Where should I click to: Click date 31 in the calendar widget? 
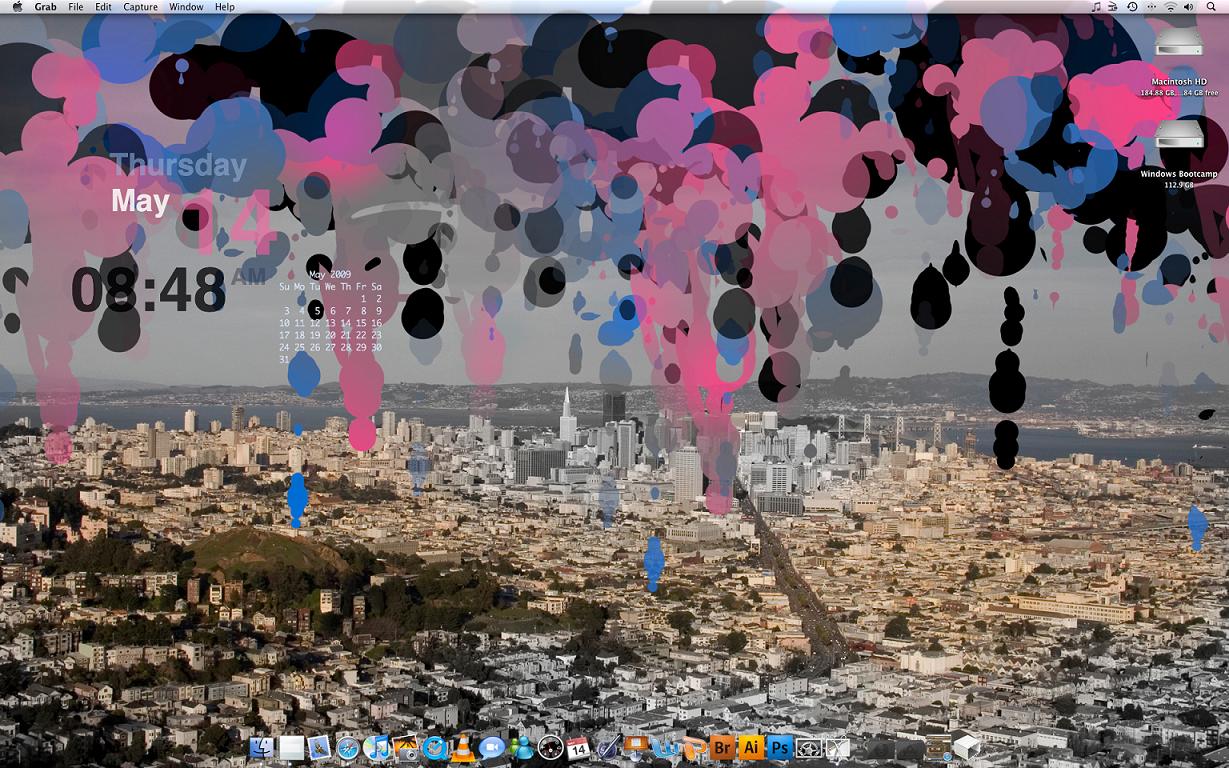pos(284,359)
